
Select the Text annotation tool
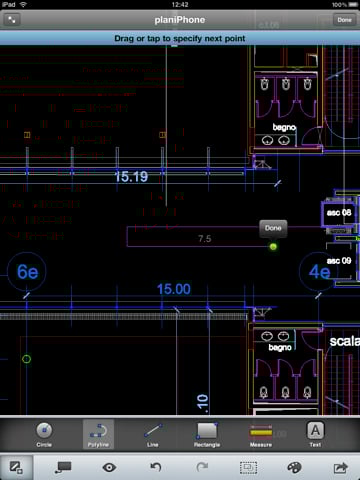point(315,435)
